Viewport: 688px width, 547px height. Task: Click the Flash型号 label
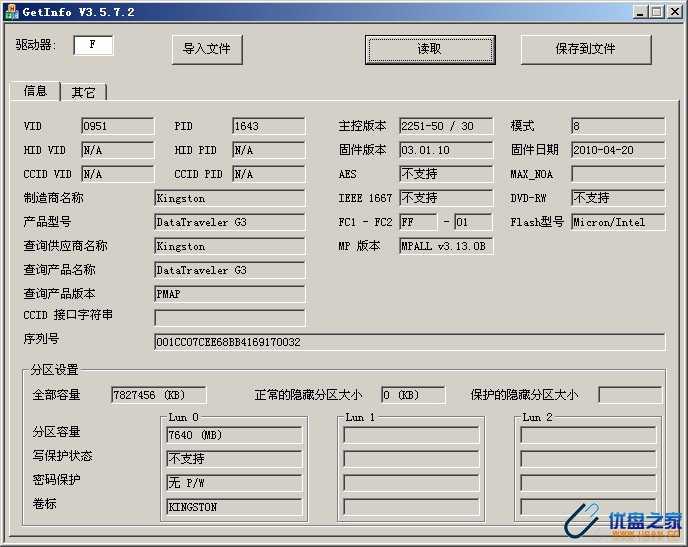[537, 222]
